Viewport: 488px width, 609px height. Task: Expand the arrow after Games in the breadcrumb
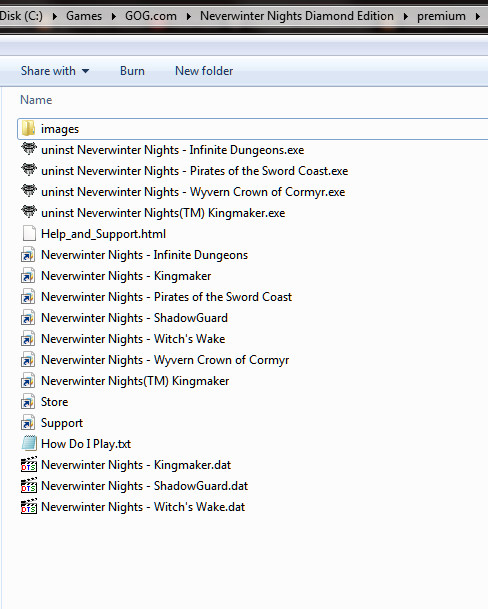coord(113,16)
